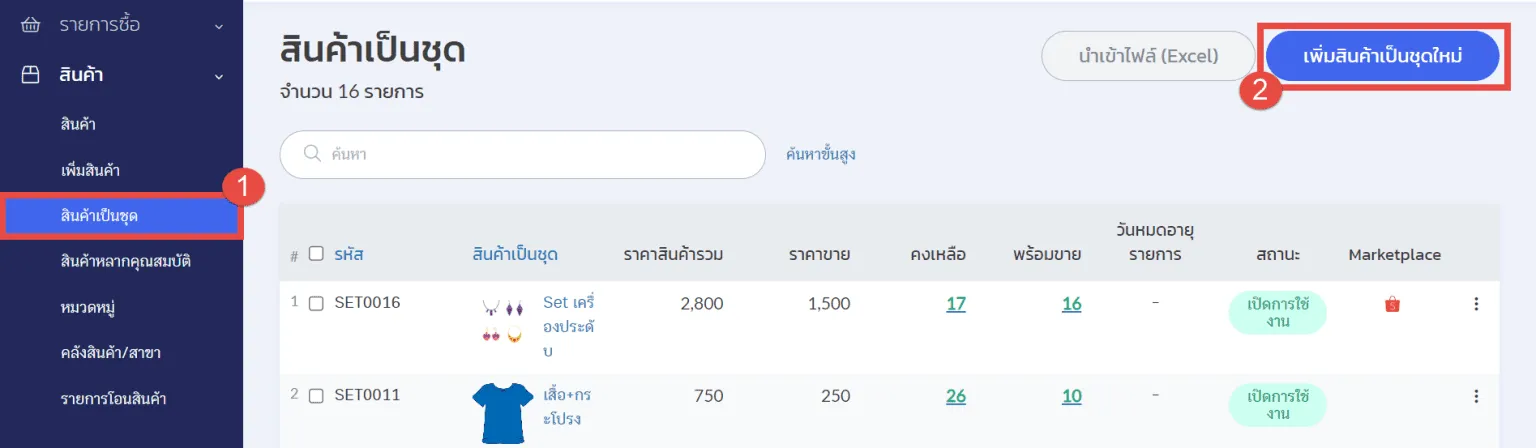
Task: Check the box for row SET0016
Action: click(x=316, y=304)
